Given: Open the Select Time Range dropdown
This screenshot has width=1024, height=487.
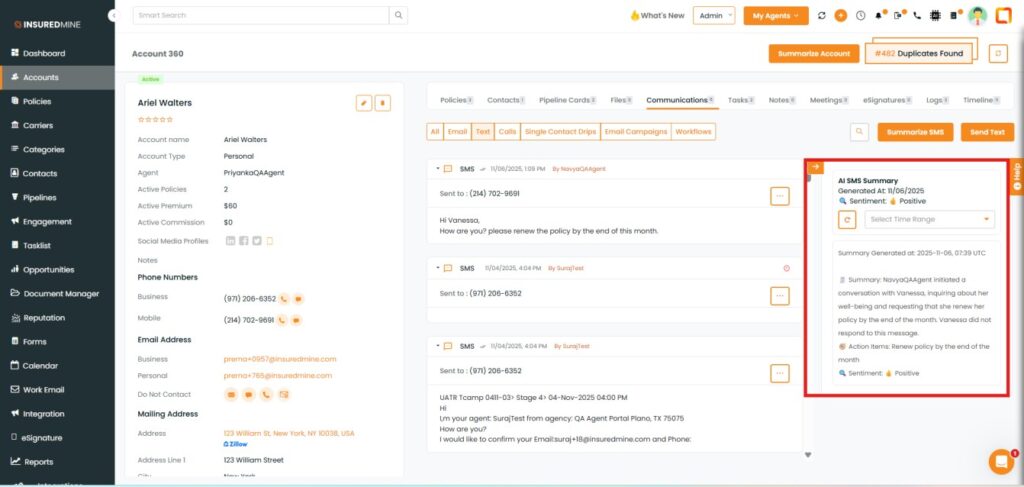Looking at the screenshot, I should [x=930, y=219].
